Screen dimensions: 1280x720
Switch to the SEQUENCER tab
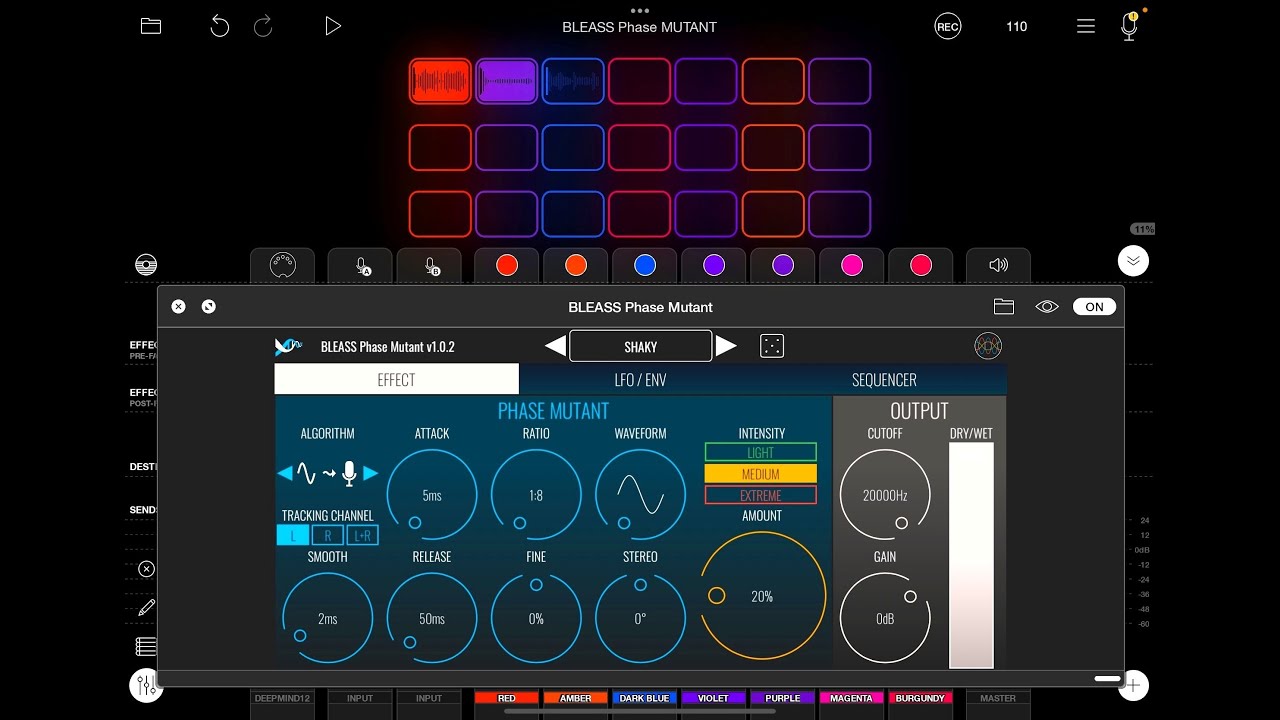pyautogui.click(x=884, y=380)
